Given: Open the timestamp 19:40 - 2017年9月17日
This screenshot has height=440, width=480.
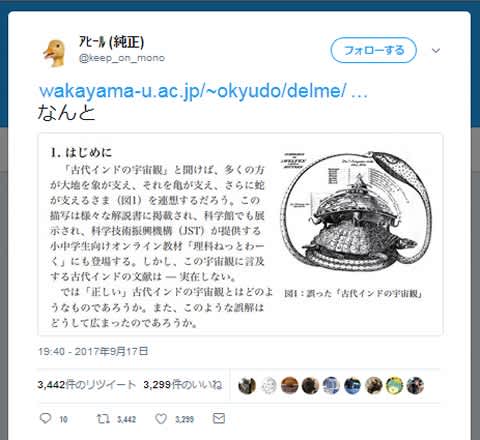Looking at the screenshot, I should pyautogui.click(x=93, y=351).
